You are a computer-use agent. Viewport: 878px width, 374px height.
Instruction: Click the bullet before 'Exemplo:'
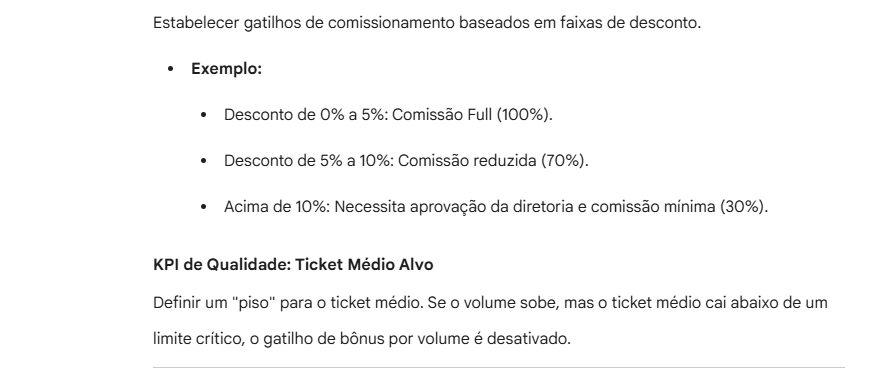[171, 69]
